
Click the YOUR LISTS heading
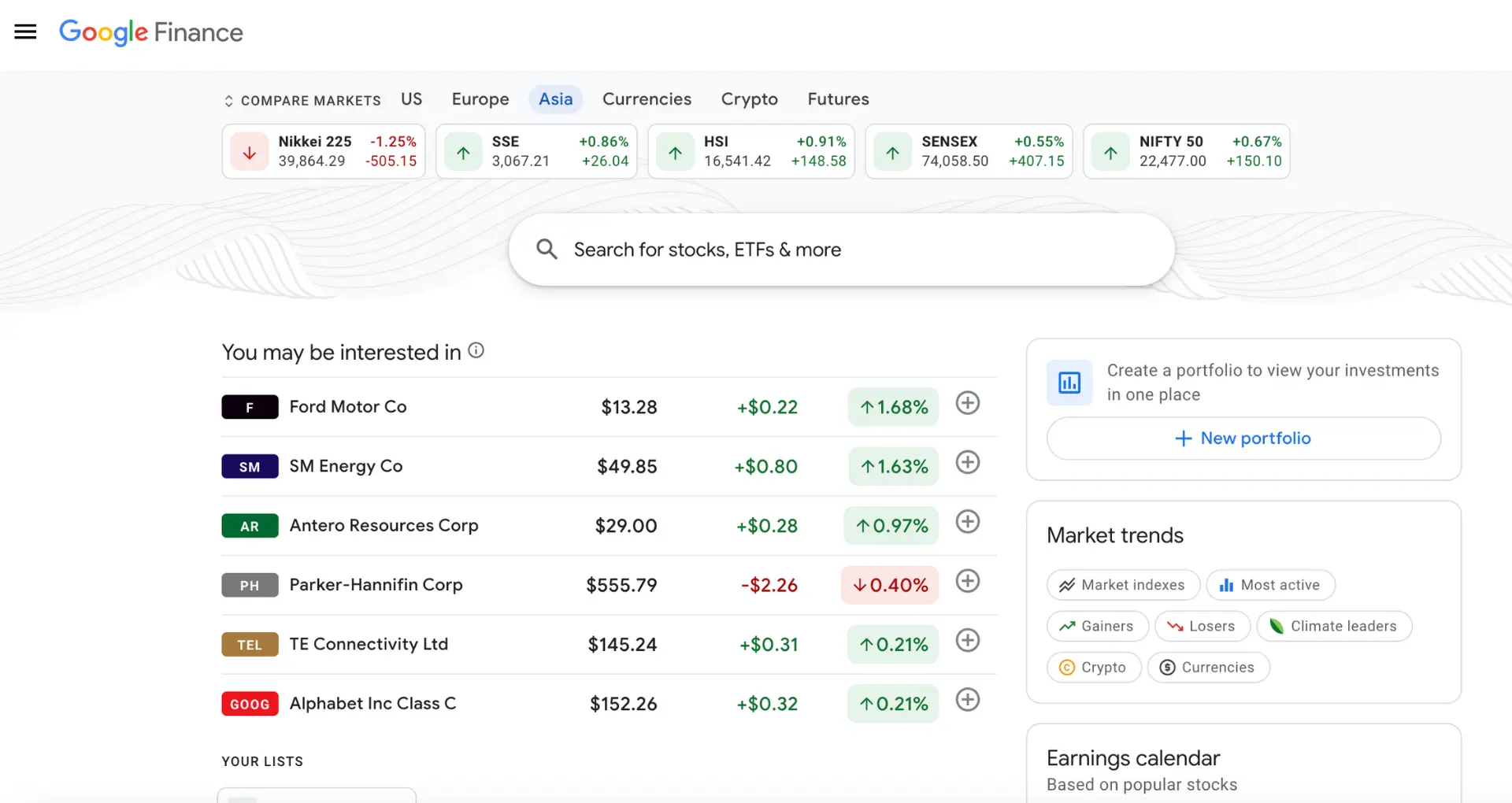pyautogui.click(x=262, y=761)
